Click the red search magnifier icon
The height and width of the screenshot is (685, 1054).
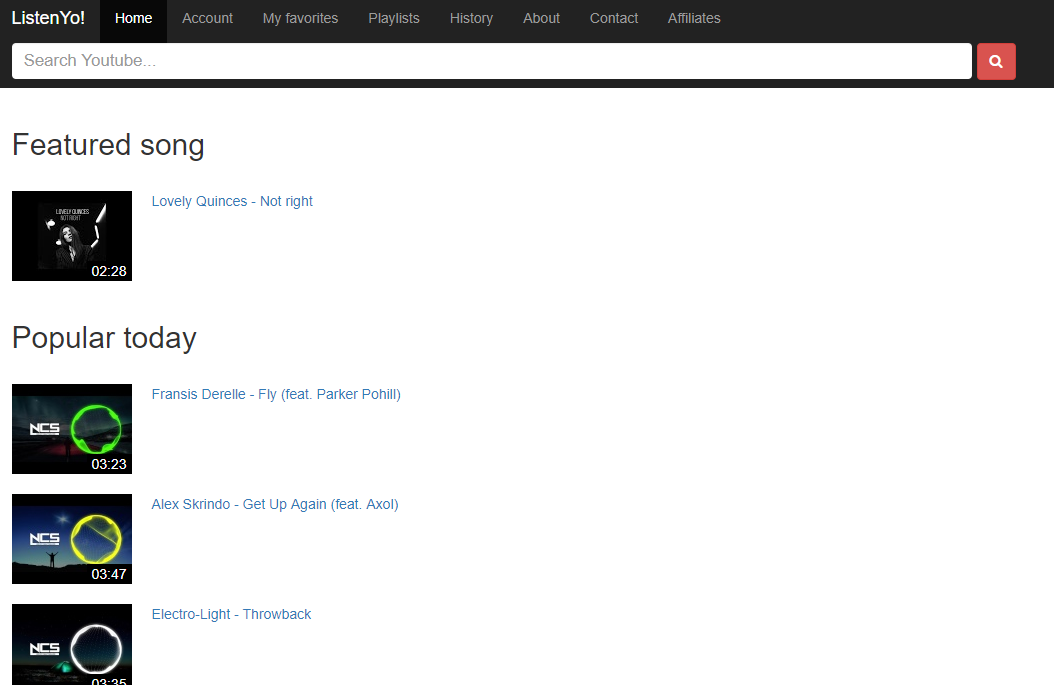point(996,61)
